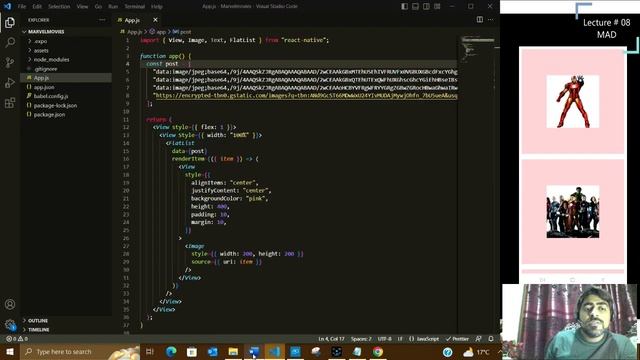The image size is (640, 360).
Task: Change indentation via Spaces: 2
Action: [x=361, y=339]
